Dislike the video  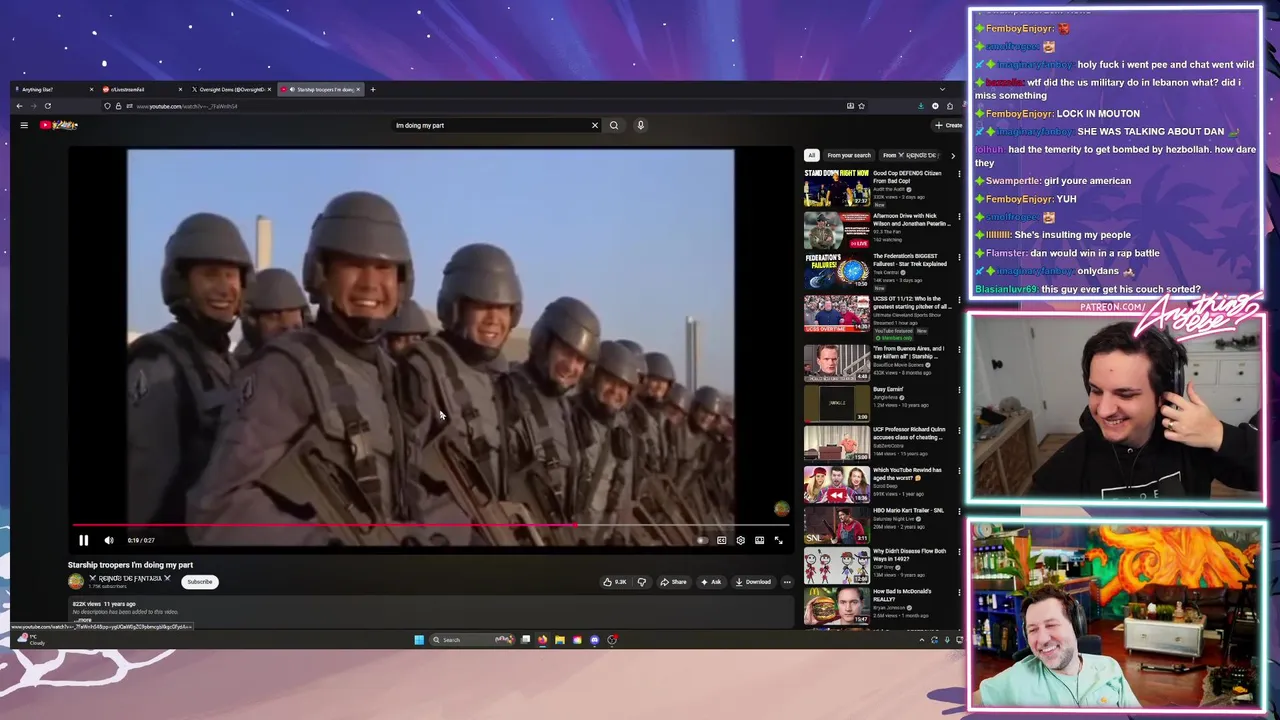point(641,582)
